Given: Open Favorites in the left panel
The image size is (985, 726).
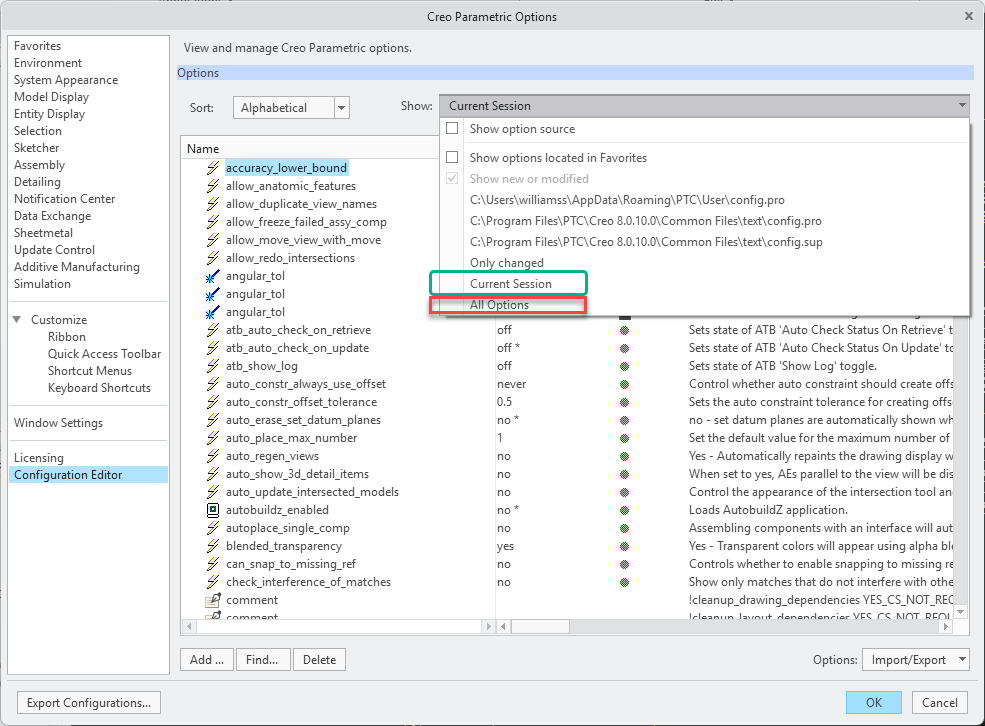Looking at the screenshot, I should [38, 46].
